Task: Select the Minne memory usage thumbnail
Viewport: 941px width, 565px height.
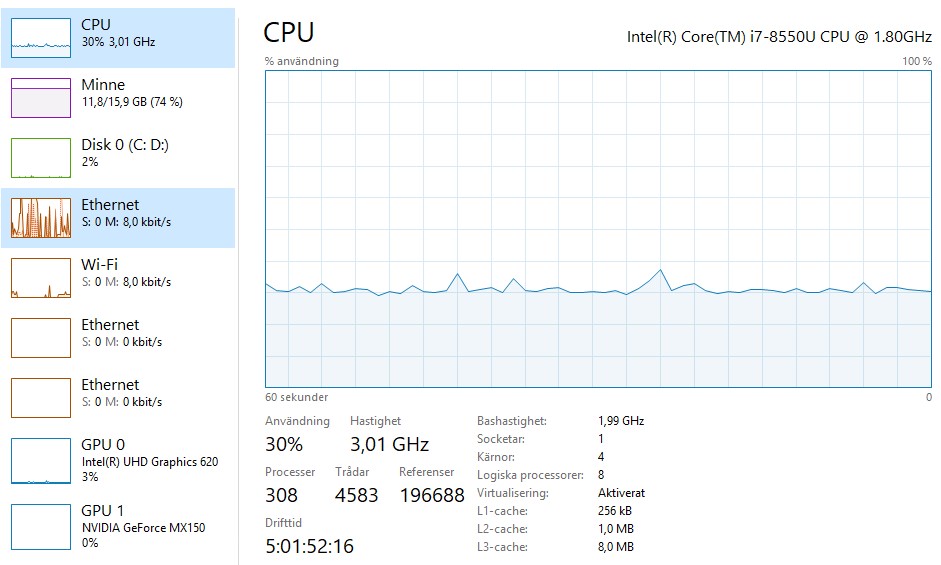Action: [x=41, y=97]
